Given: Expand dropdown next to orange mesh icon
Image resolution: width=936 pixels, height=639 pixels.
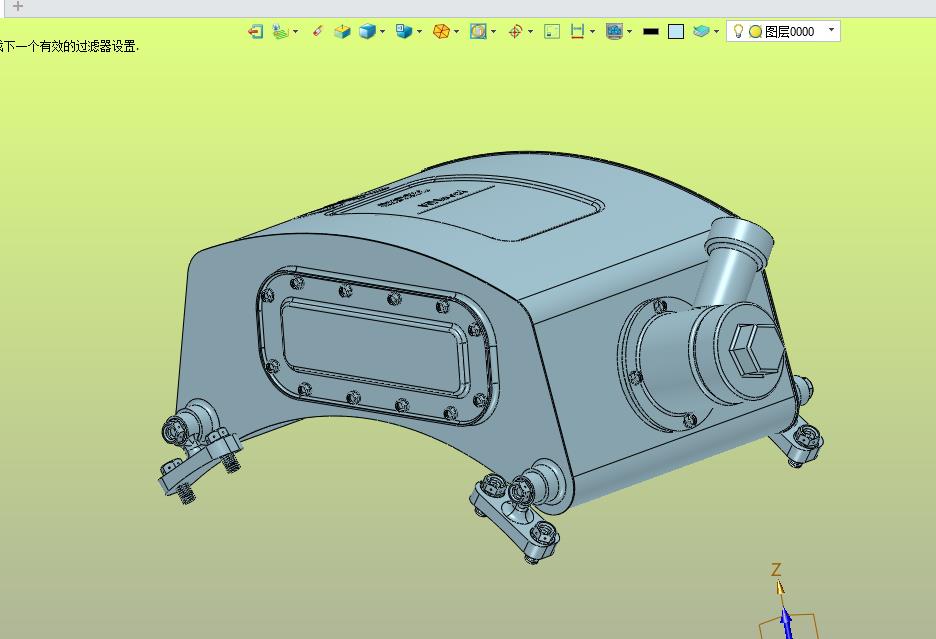Looking at the screenshot, I should pos(457,32).
